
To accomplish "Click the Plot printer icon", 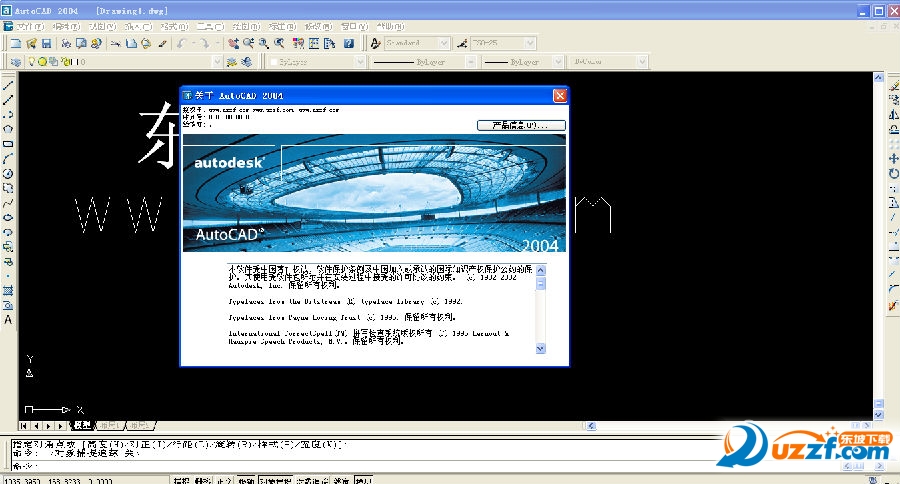I will pos(66,44).
